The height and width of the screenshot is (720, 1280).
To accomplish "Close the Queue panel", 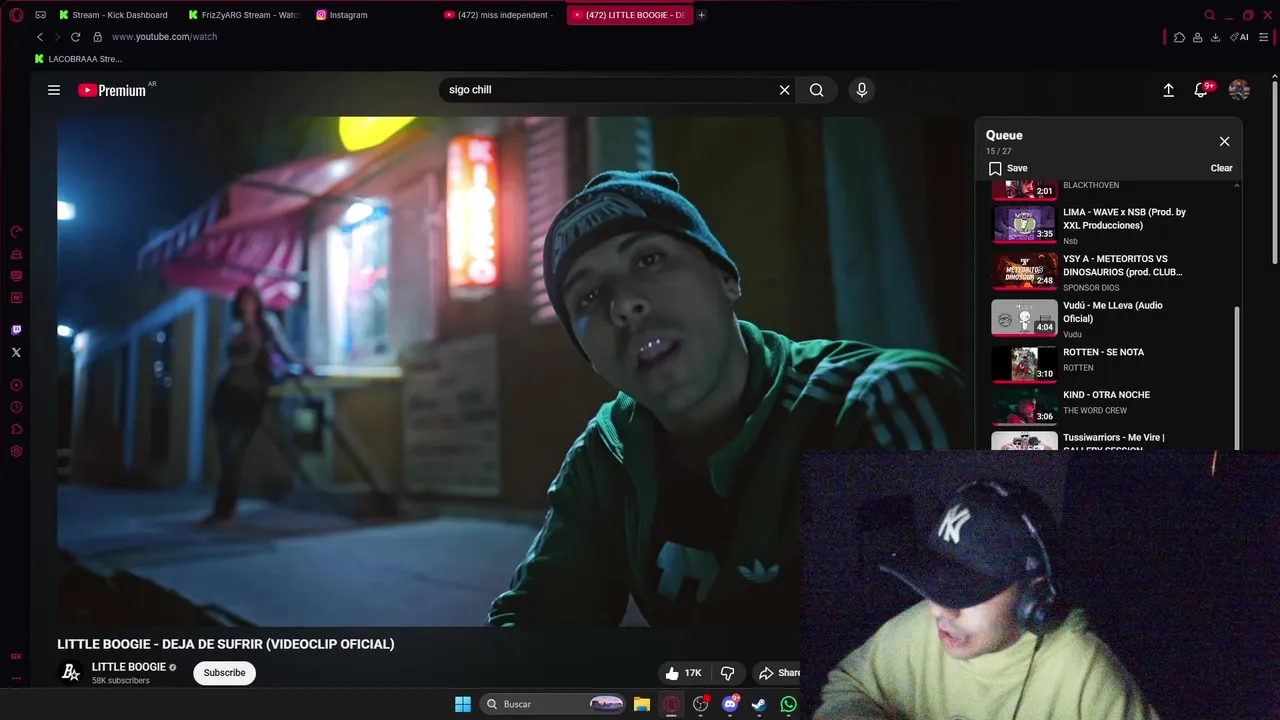I will point(1224,141).
